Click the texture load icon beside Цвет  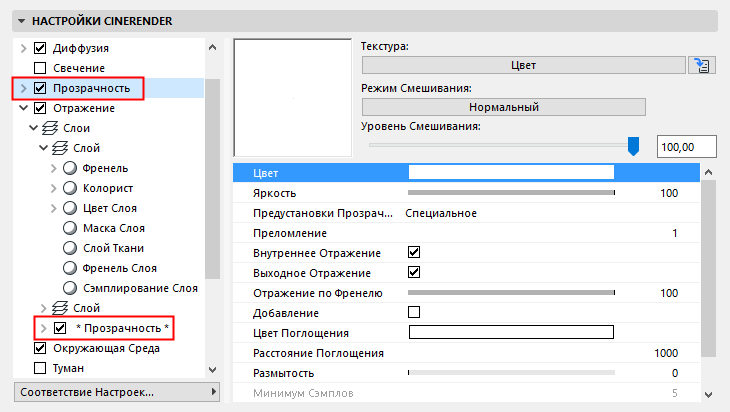[703, 66]
